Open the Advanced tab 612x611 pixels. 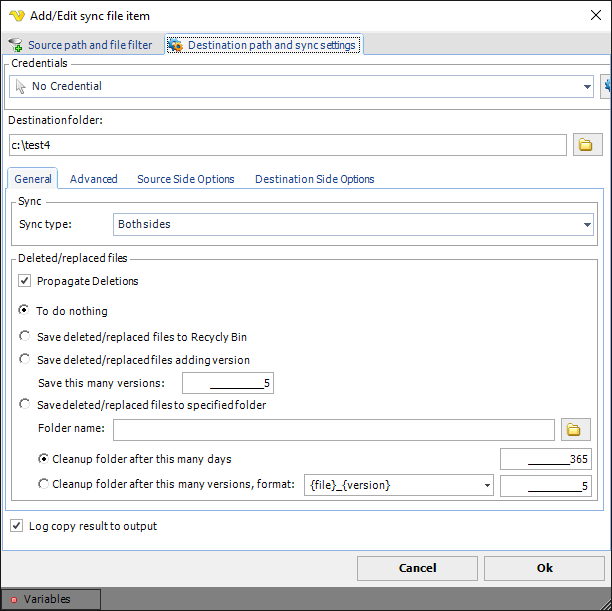pyautogui.click(x=94, y=179)
